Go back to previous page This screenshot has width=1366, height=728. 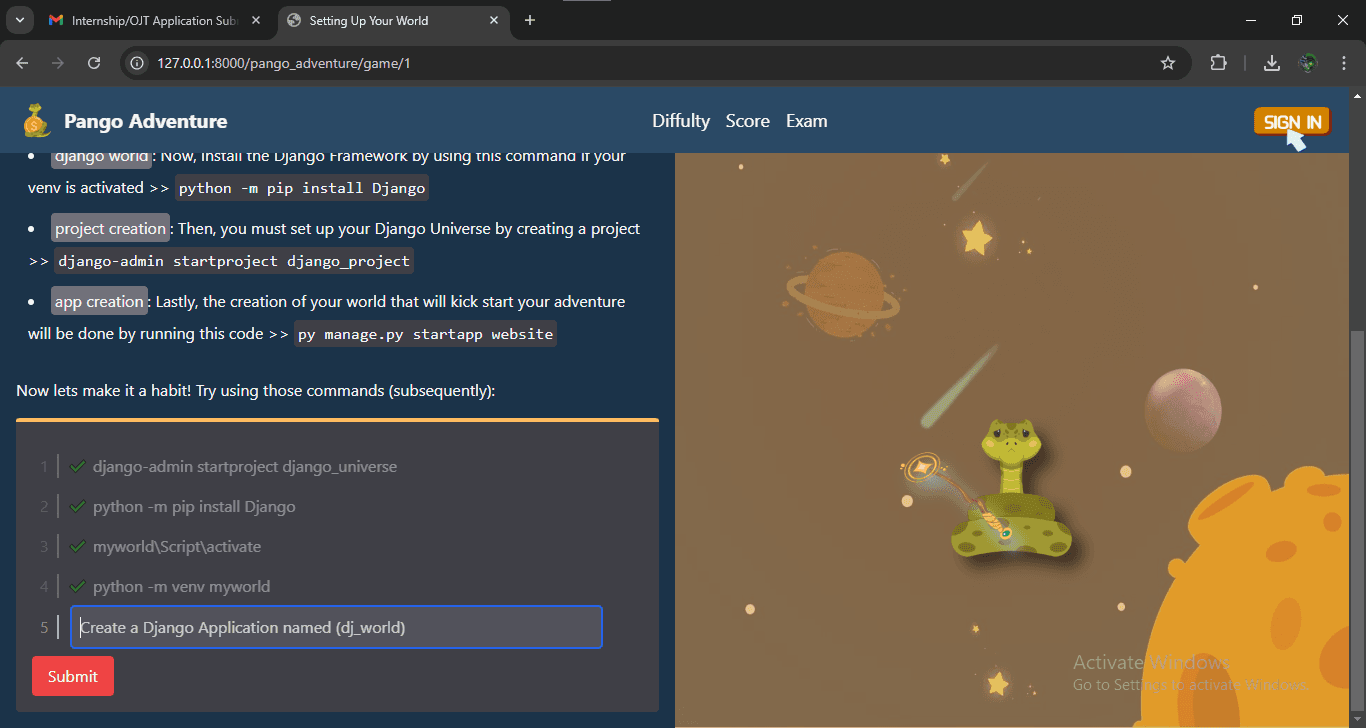coord(22,63)
